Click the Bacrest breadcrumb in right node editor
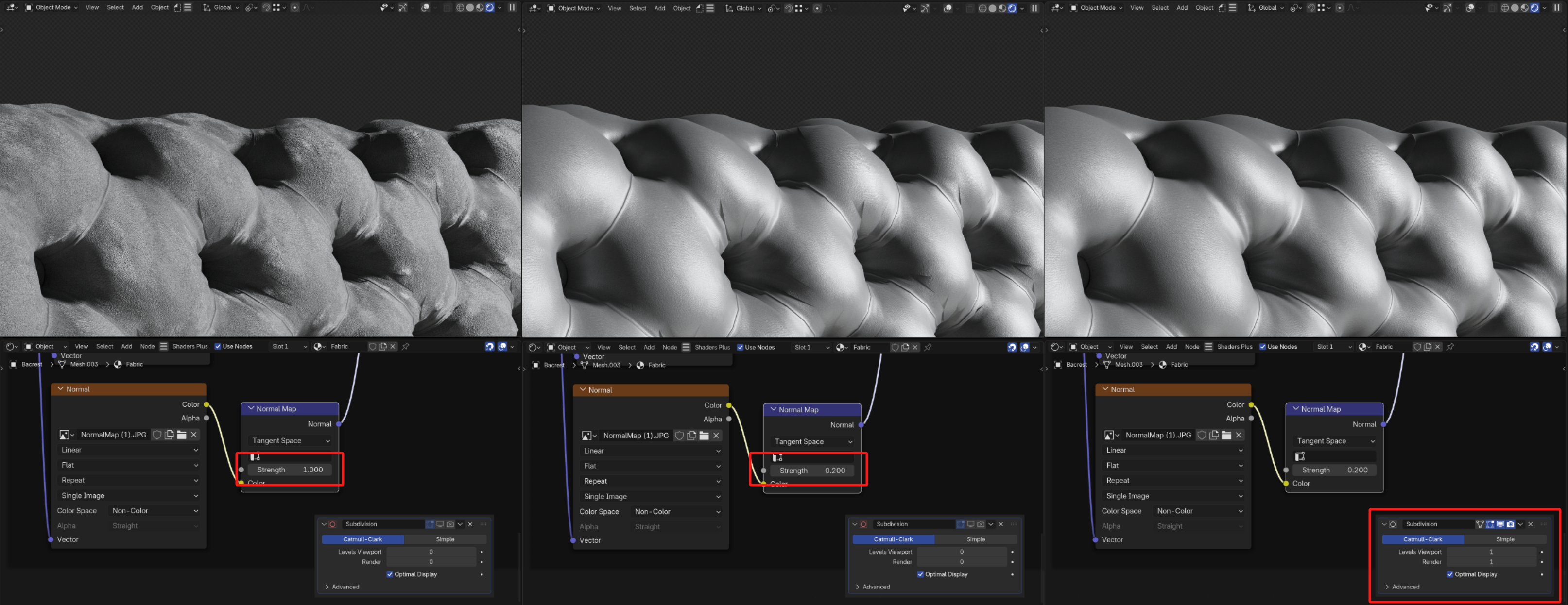1568x605 pixels. point(1076,364)
